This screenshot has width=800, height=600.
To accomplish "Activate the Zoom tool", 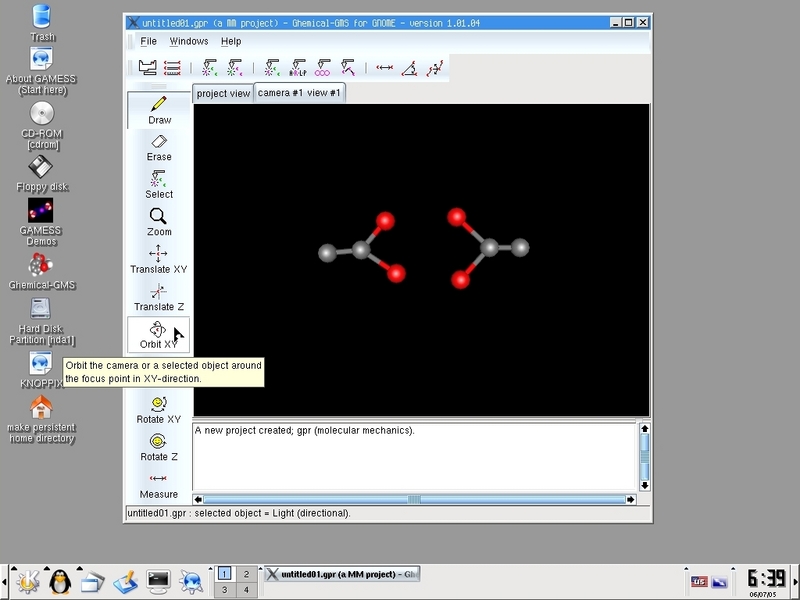I will tap(159, 222).
